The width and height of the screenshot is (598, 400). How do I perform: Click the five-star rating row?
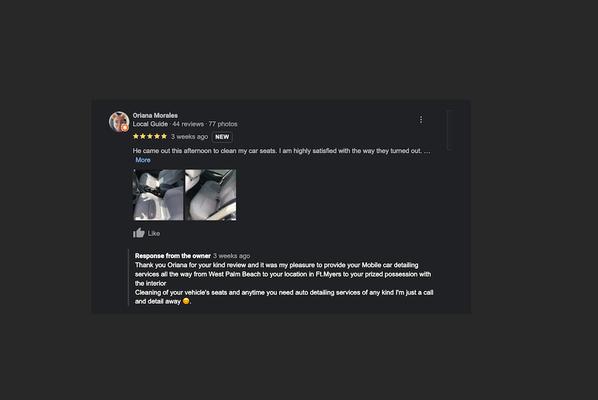150,136
